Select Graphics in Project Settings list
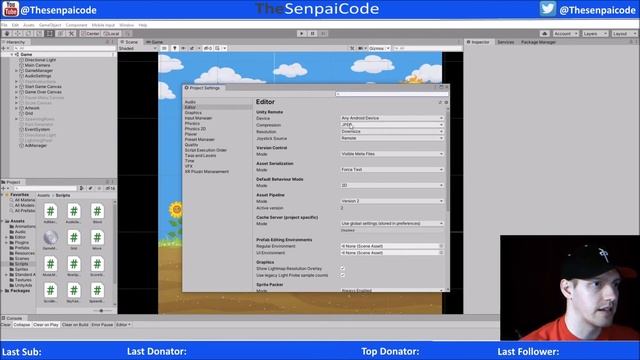 point(193,113)
